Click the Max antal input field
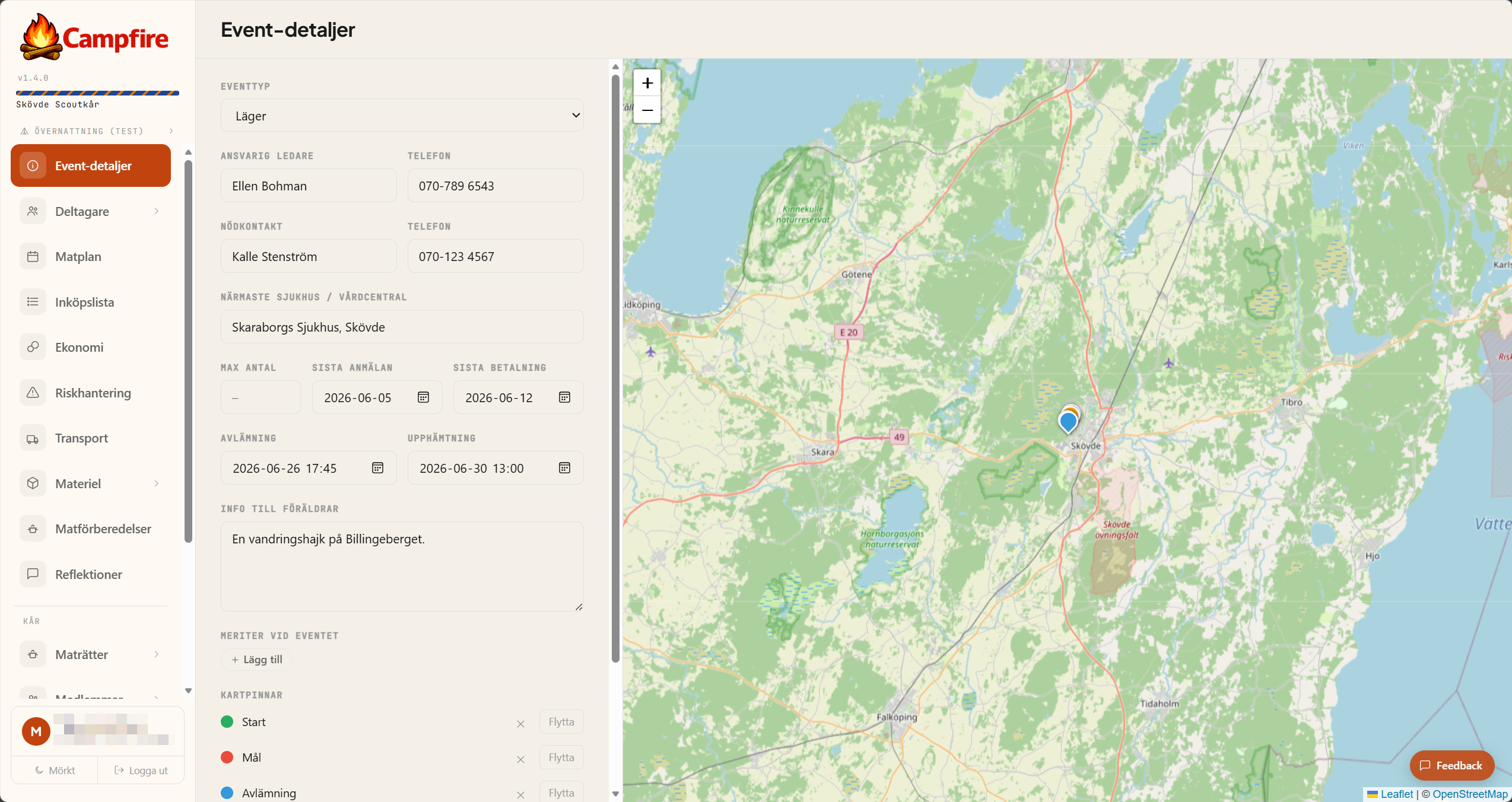1512x802 pixels. (261, 397)
